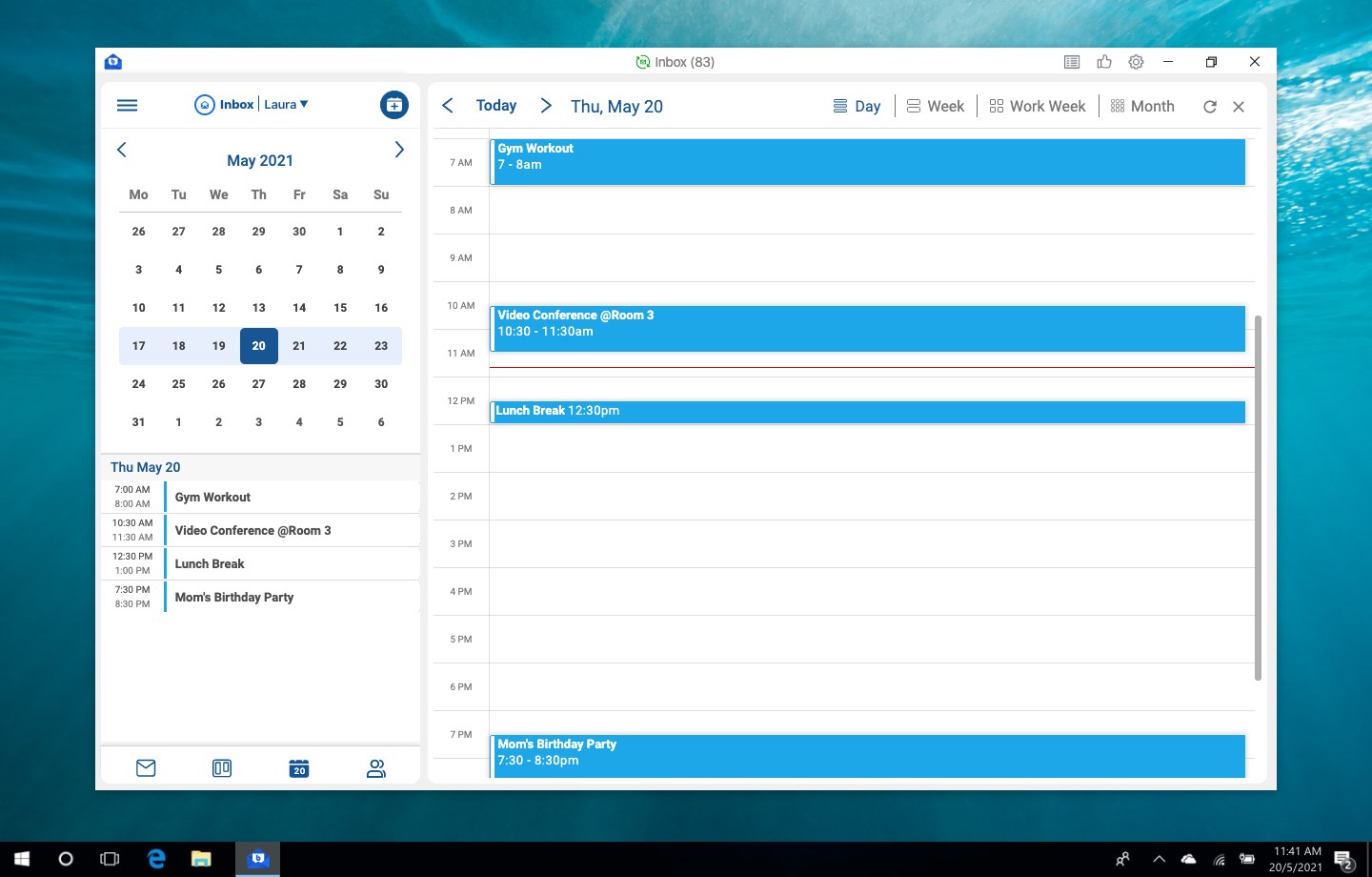Click the new event plus button
Viewport: 1372px width, 877px height.
click(393, 105)
